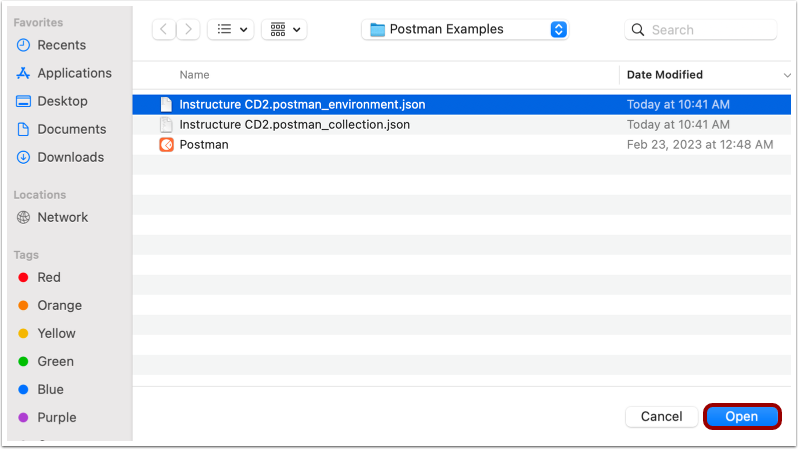Click the Documents sidebar icon
The image size is (798, 449).
23,129
